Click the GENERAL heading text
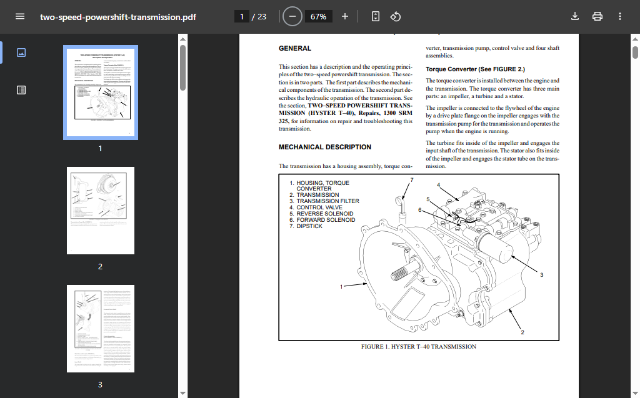Screen dimensions: 640x398 tap(295, 48)
